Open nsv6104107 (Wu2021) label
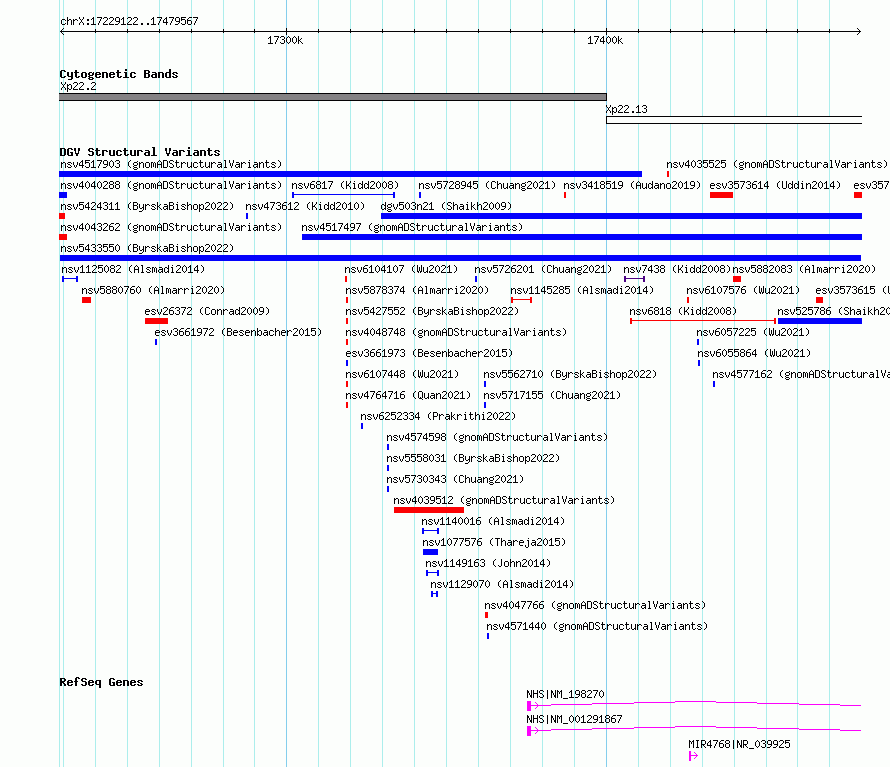This screenshot has width=890, height=767. [x=401, y=270]
